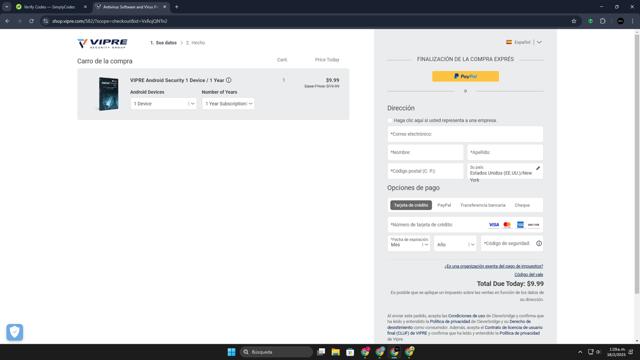Image resolution: width=640 pixels, height=360 pixels.
Task: Open the Android Devices dropdown
Action: tap(163, 104)
